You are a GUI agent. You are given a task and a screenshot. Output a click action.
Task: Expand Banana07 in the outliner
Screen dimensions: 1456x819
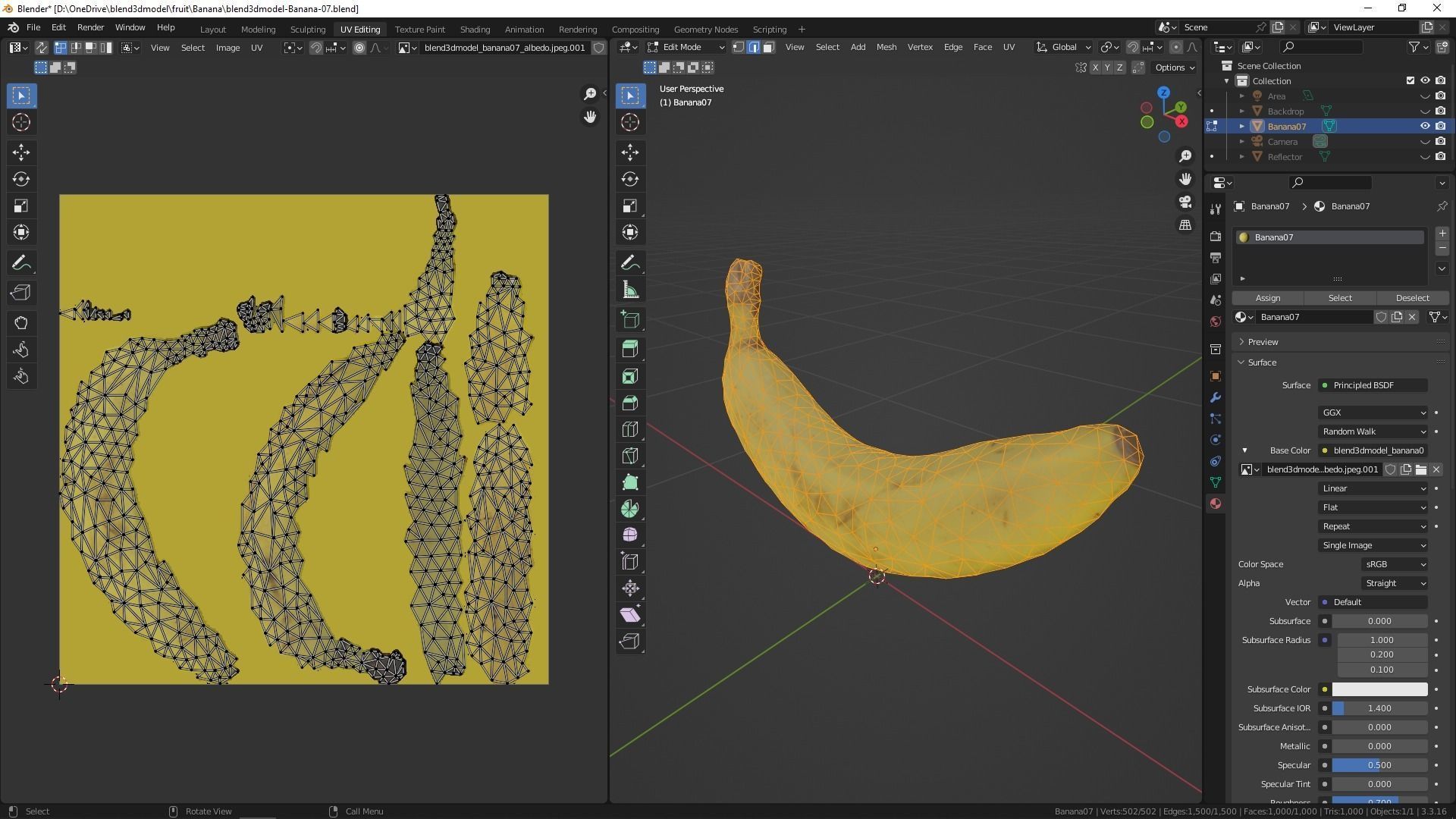(1242, 126)
